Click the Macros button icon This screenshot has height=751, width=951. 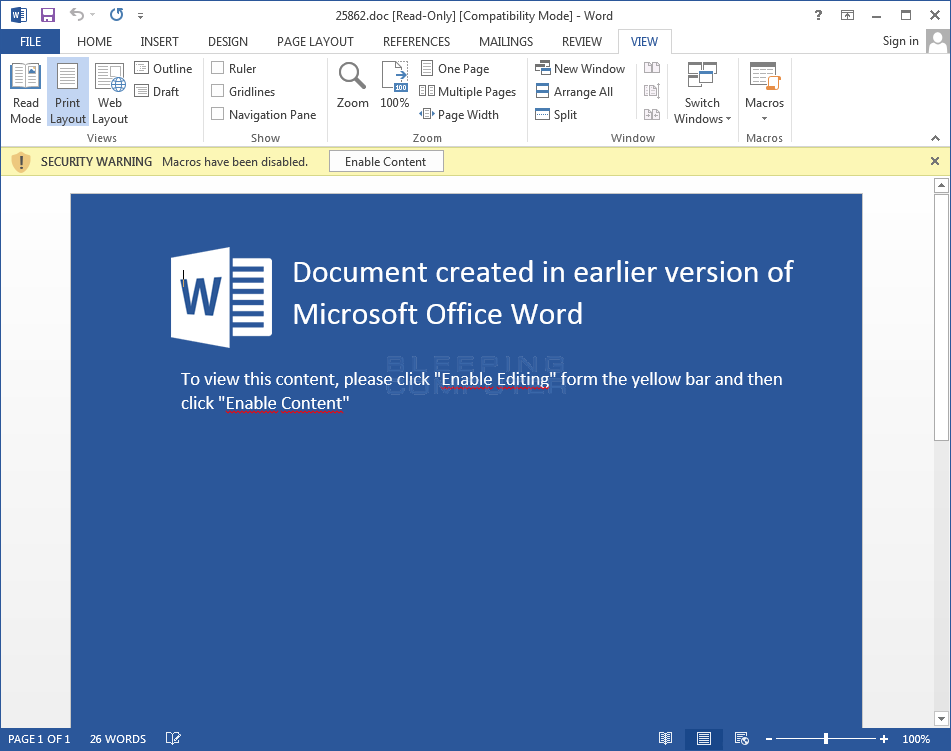click(764, 77)
